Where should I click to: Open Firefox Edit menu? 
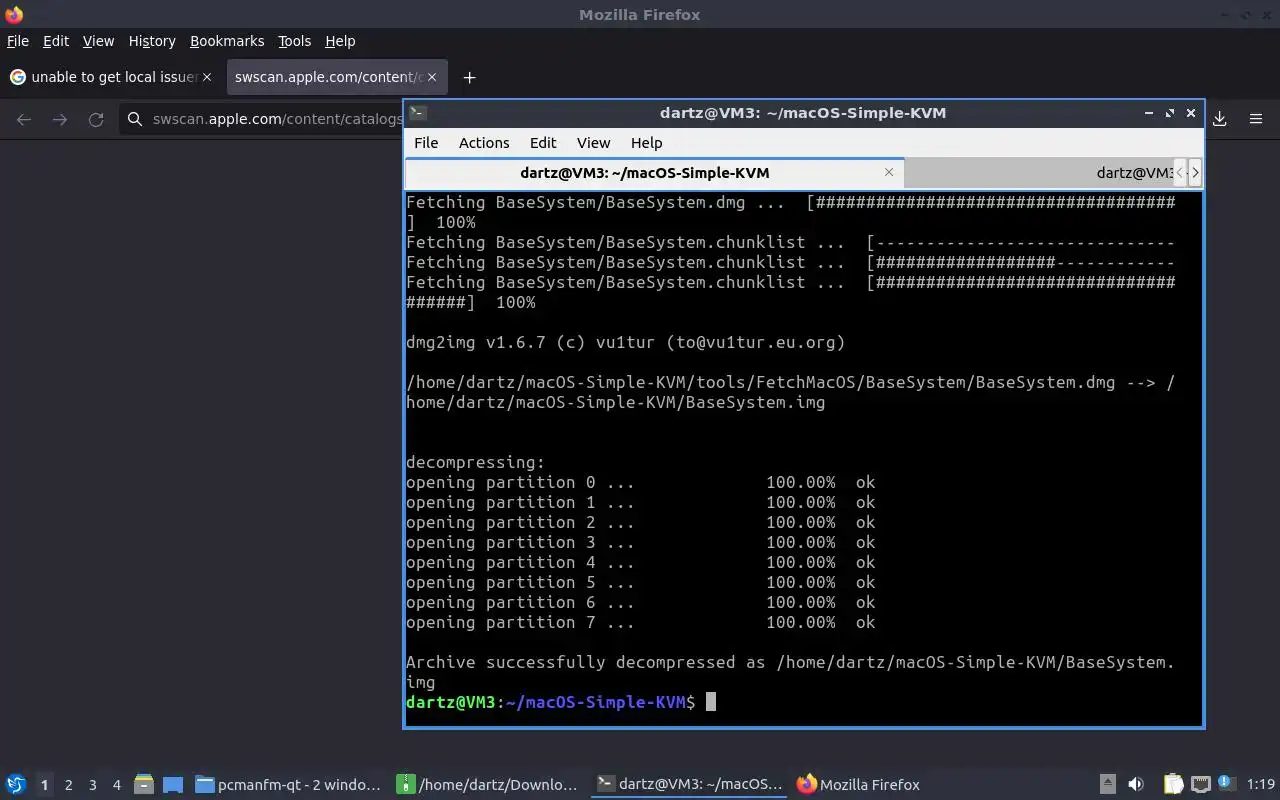pyautogui.click(x=56, y=41)
